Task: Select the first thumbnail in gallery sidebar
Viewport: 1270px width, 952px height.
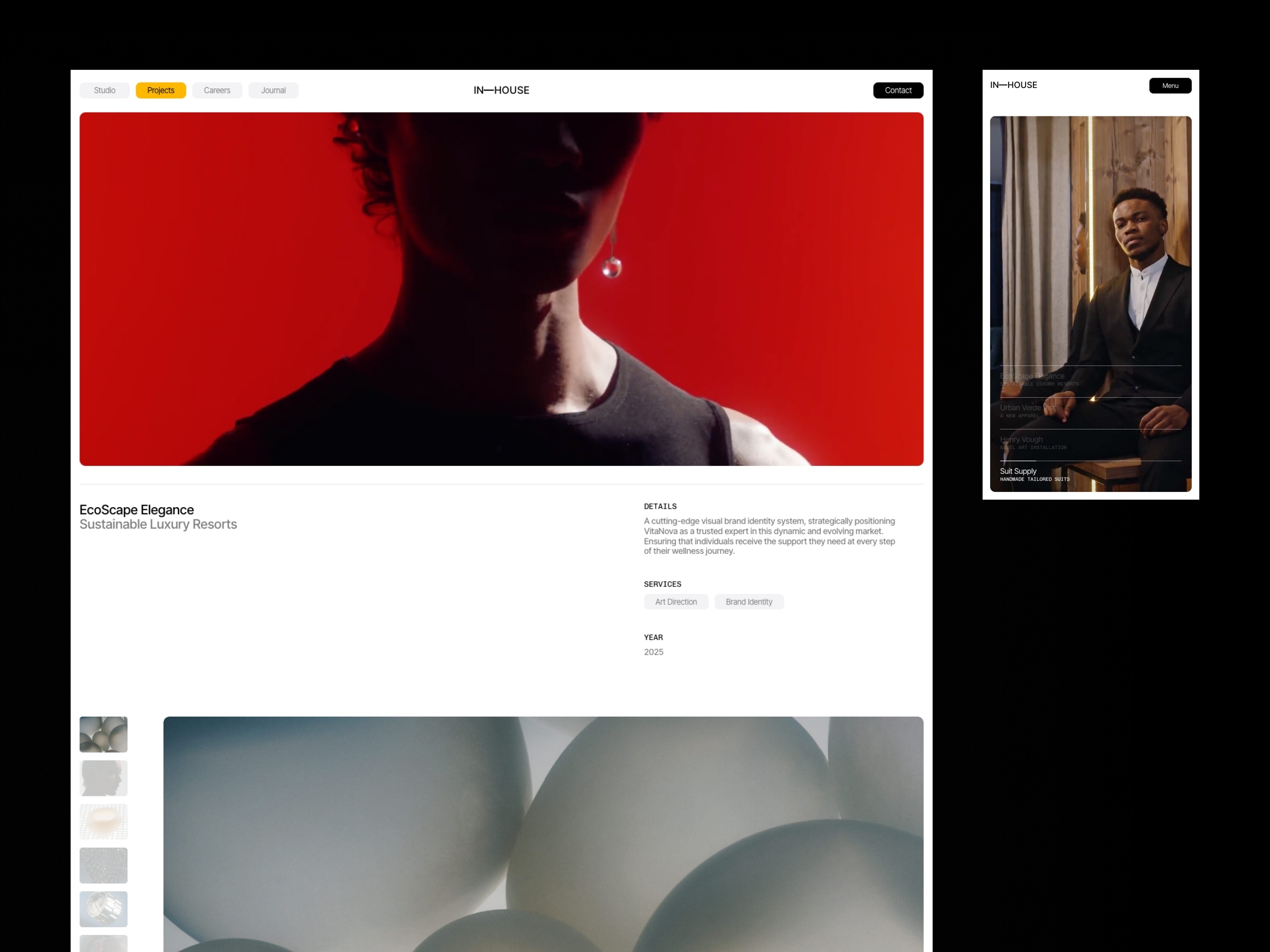Action: pyautogui.click(x=103, y=734)
